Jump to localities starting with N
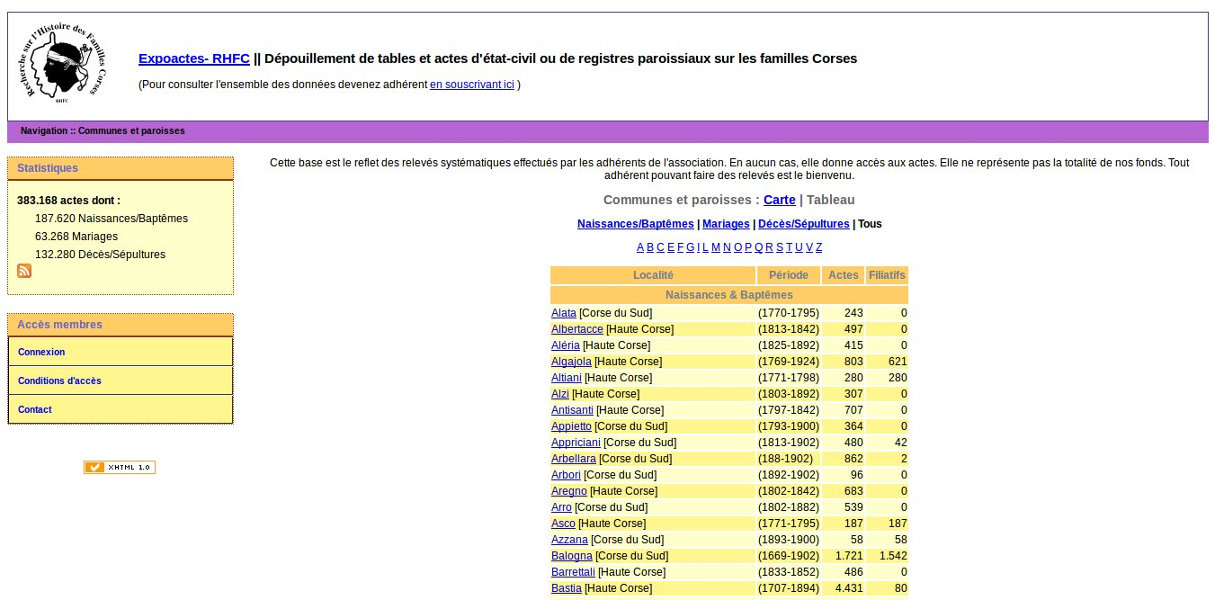Screen dimensions: 1215x600 [x=727, y=247]
